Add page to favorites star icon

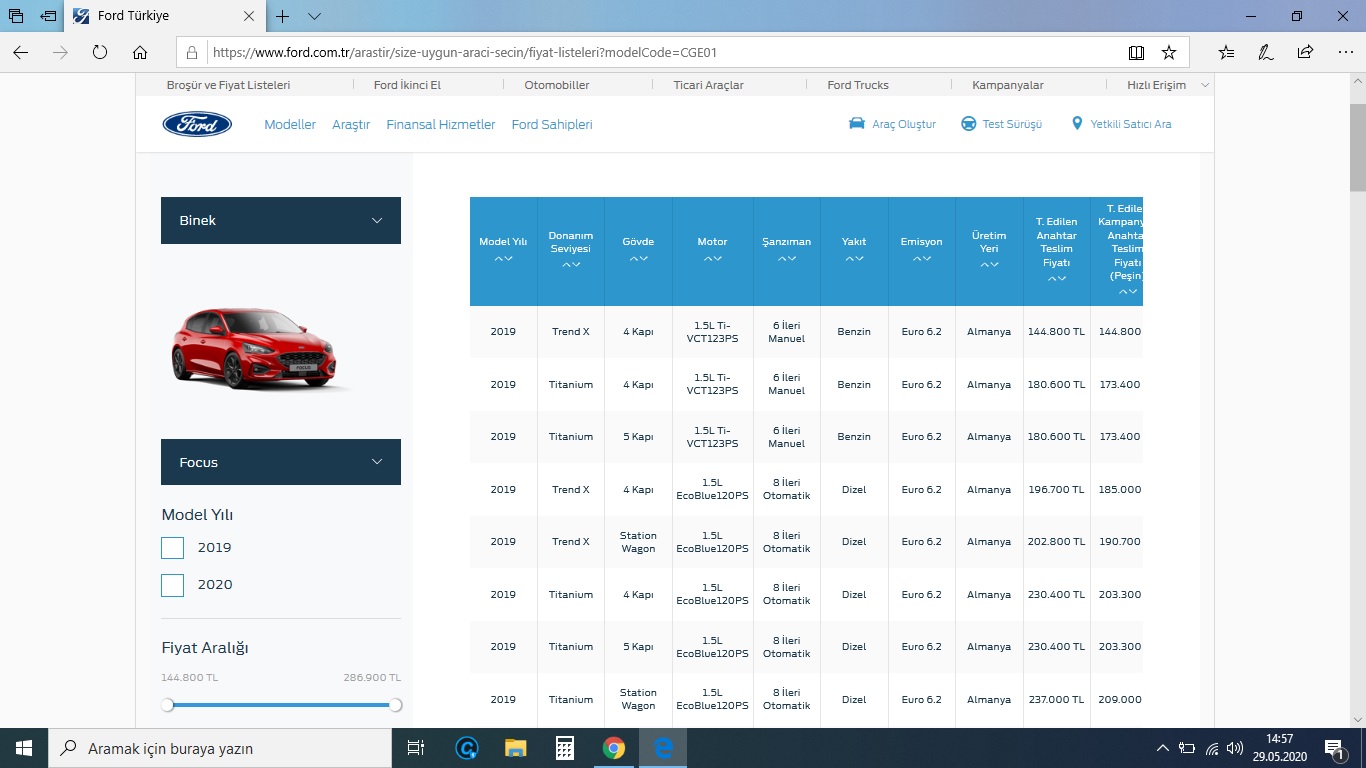pyautogui.click(x=1169, y=52)
